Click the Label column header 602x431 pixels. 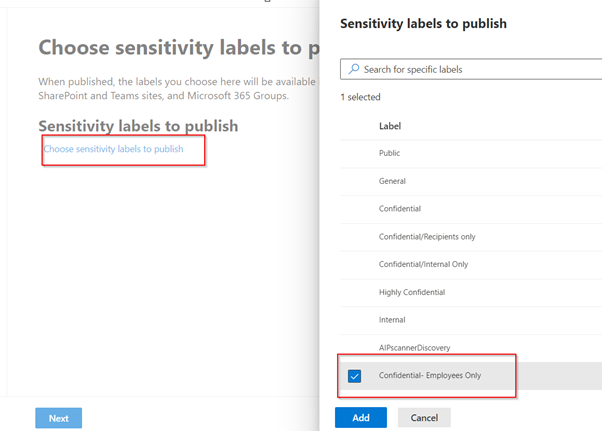click(390, 127)
